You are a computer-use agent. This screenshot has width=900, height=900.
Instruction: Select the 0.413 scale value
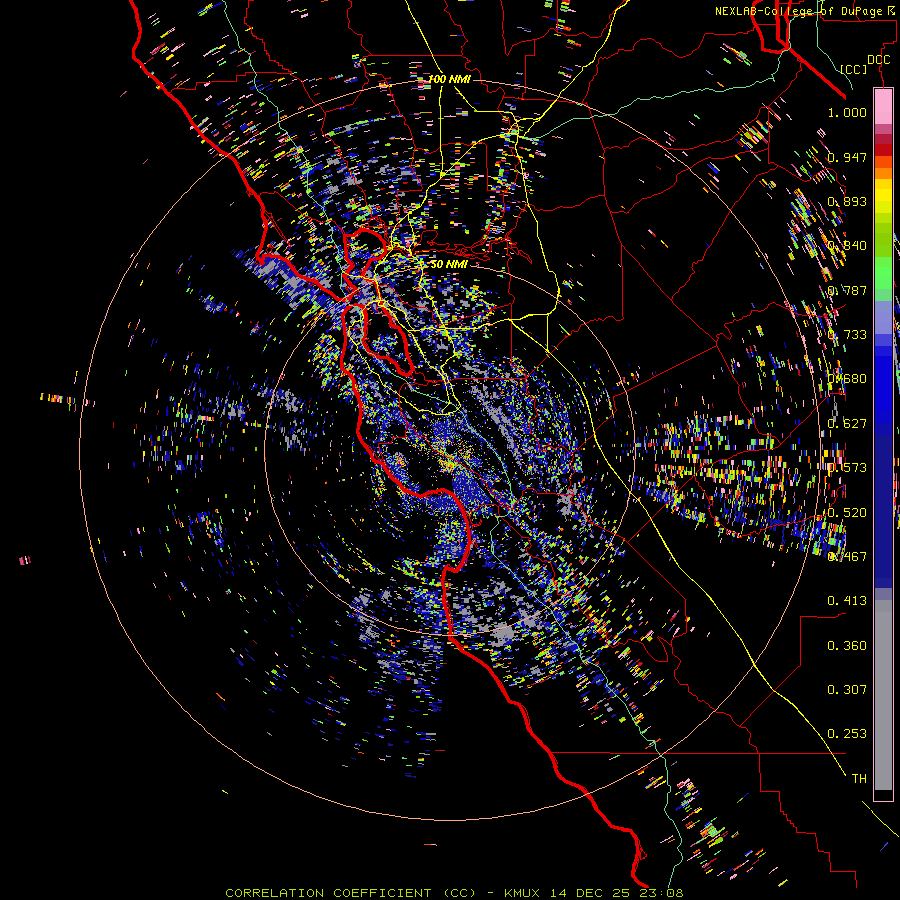[847, 601]
